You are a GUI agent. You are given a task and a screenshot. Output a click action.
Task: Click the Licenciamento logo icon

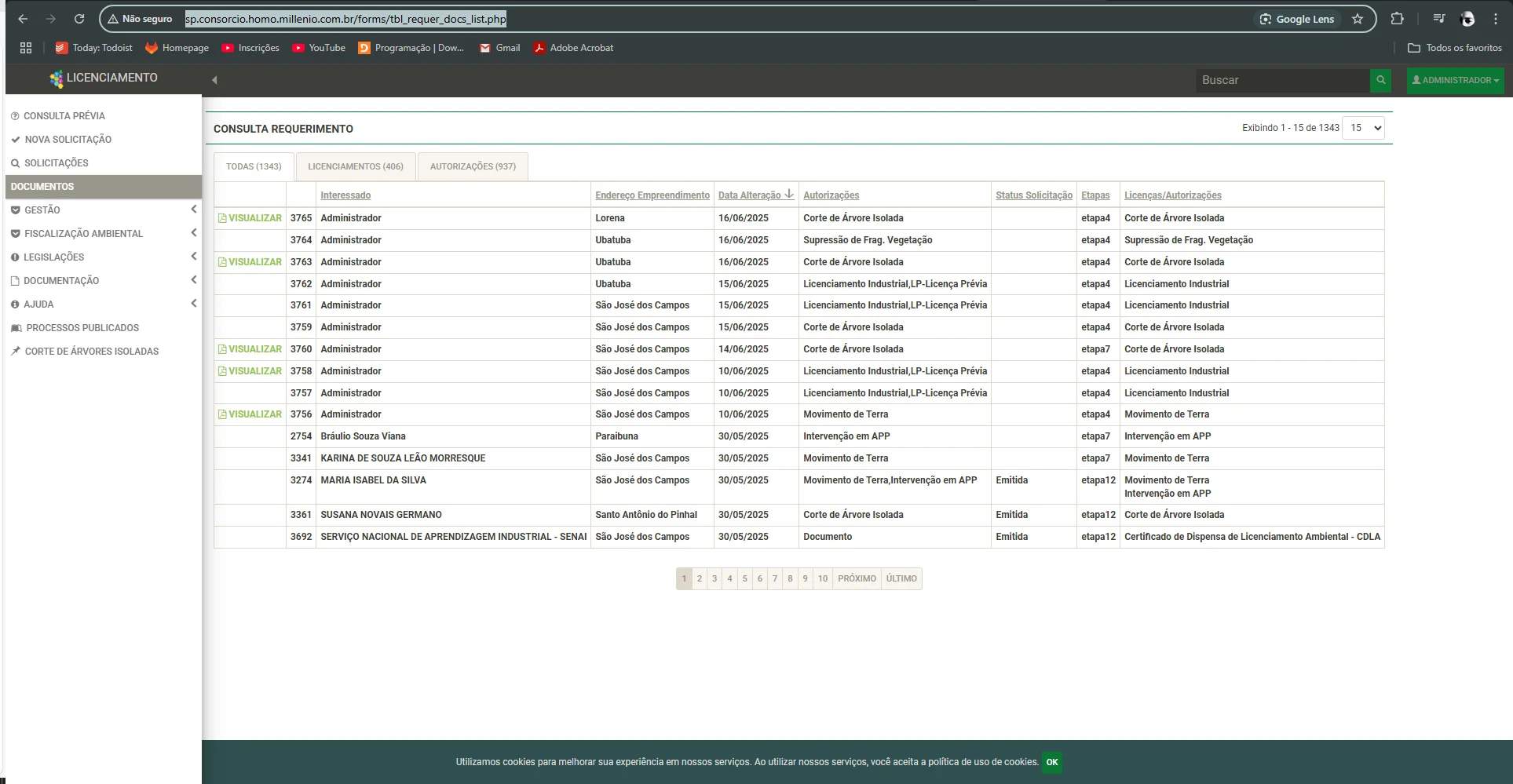point(57,78)
